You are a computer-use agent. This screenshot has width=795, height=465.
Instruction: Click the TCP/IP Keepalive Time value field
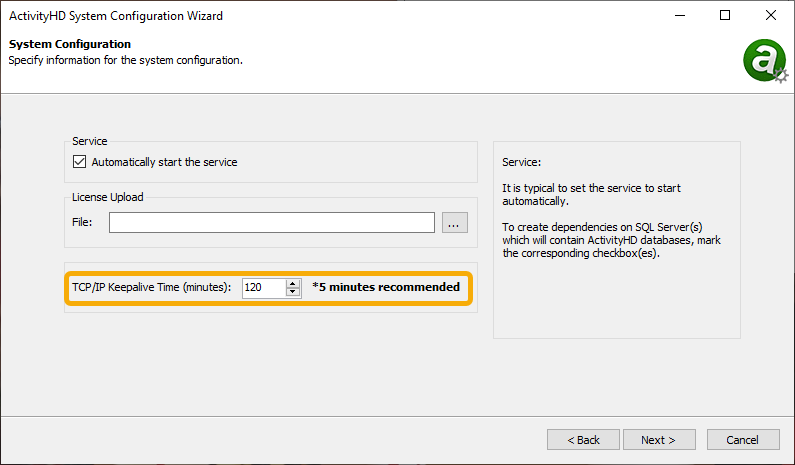(264, 288)
